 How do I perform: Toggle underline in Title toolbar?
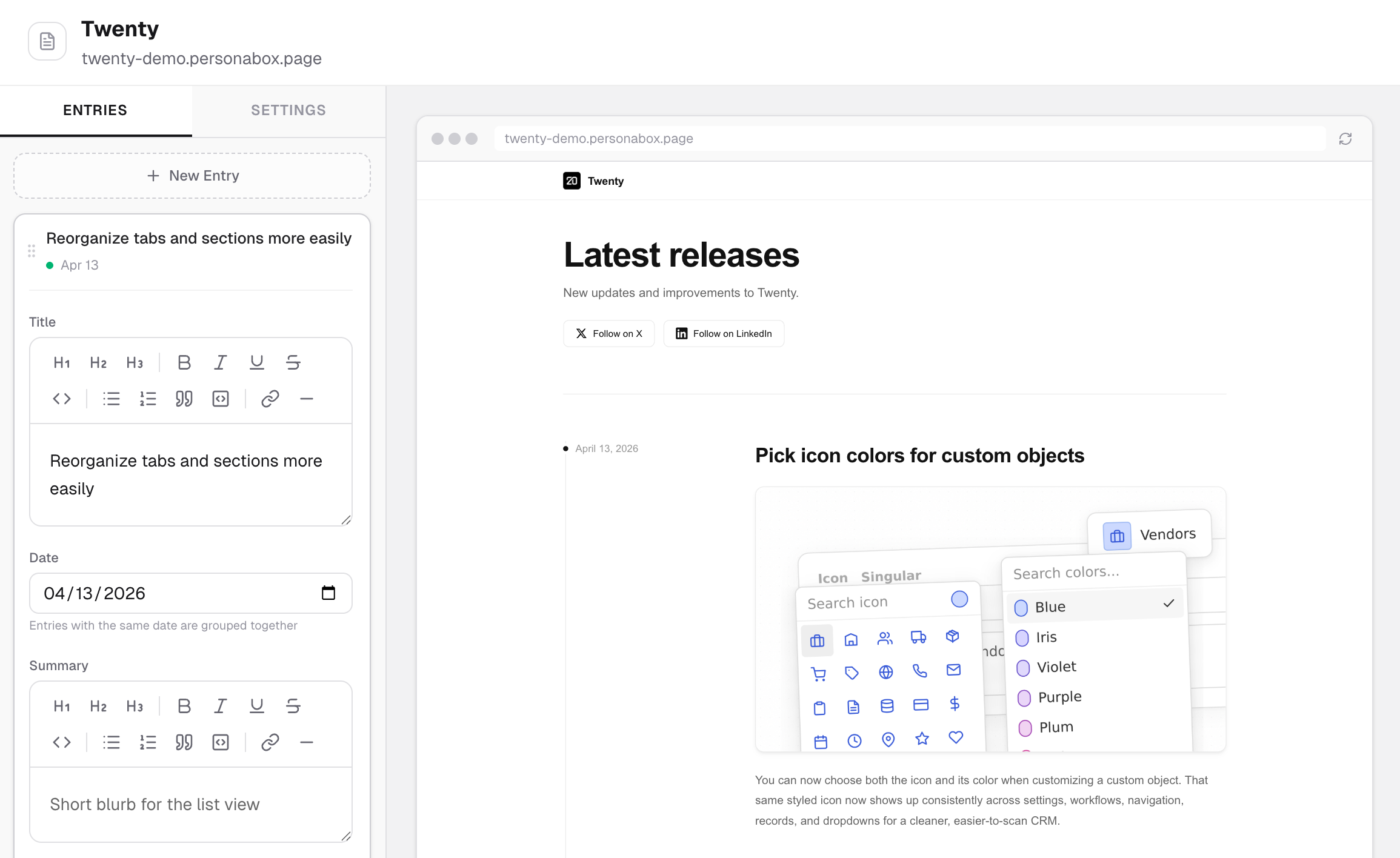point(257,362)
